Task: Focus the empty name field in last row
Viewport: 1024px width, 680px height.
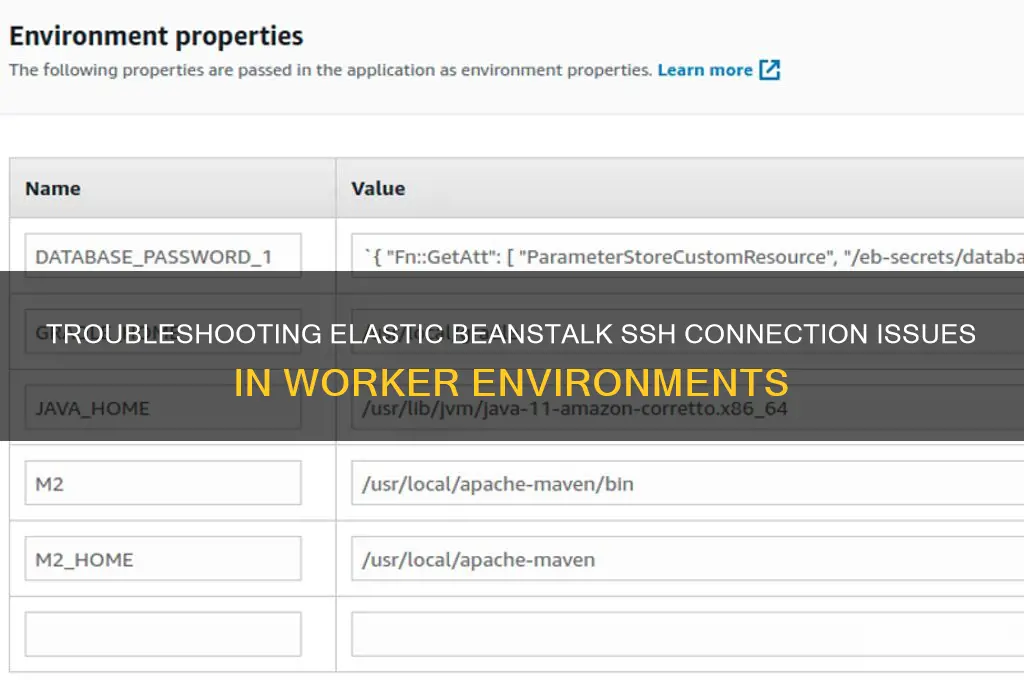Action: click(163, 634)
